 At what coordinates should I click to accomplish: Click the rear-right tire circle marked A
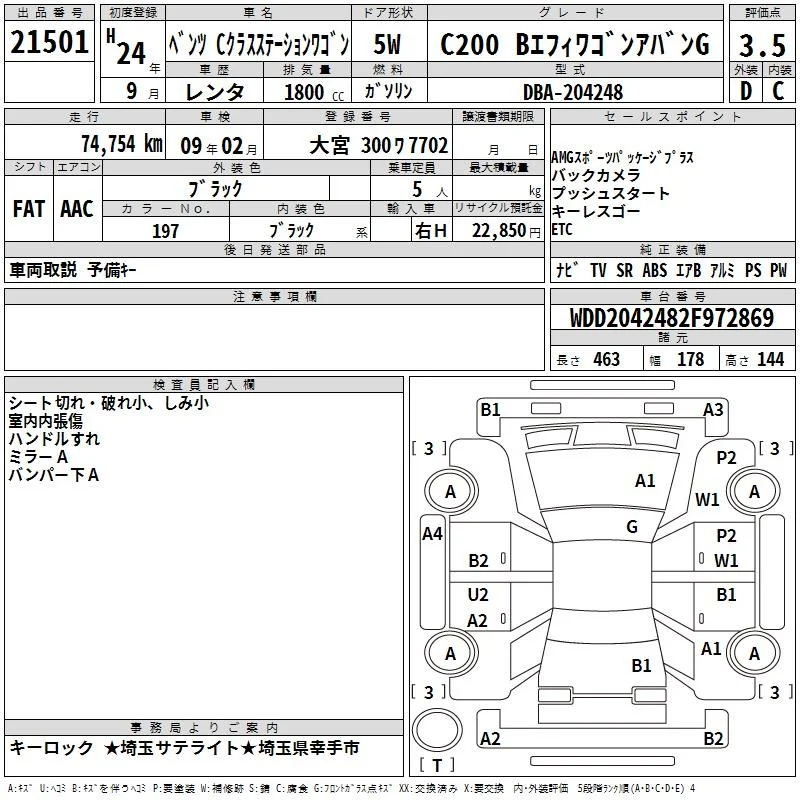[754, 654]
